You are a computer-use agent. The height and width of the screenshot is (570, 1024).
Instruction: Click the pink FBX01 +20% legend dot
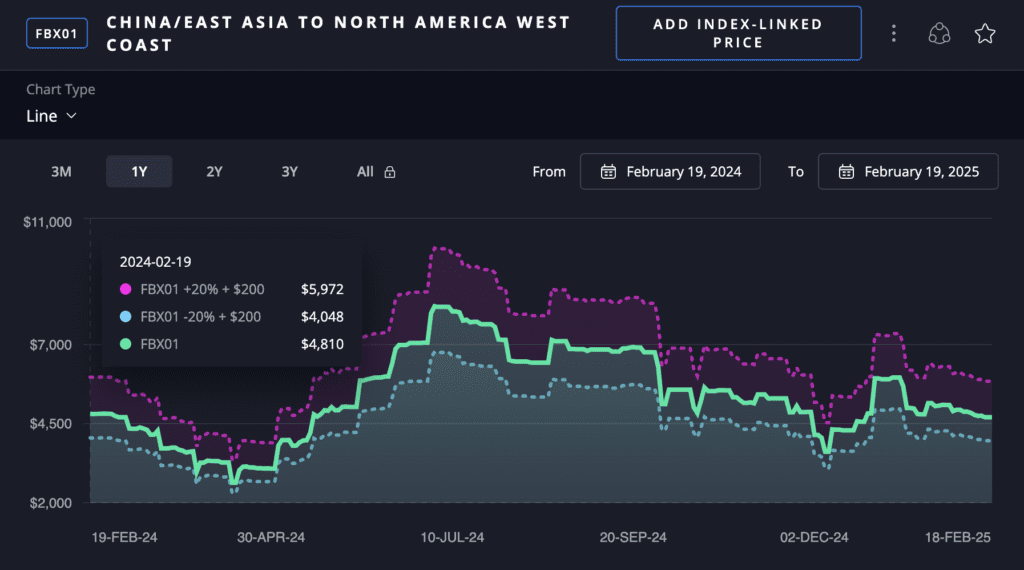(126, 290)
